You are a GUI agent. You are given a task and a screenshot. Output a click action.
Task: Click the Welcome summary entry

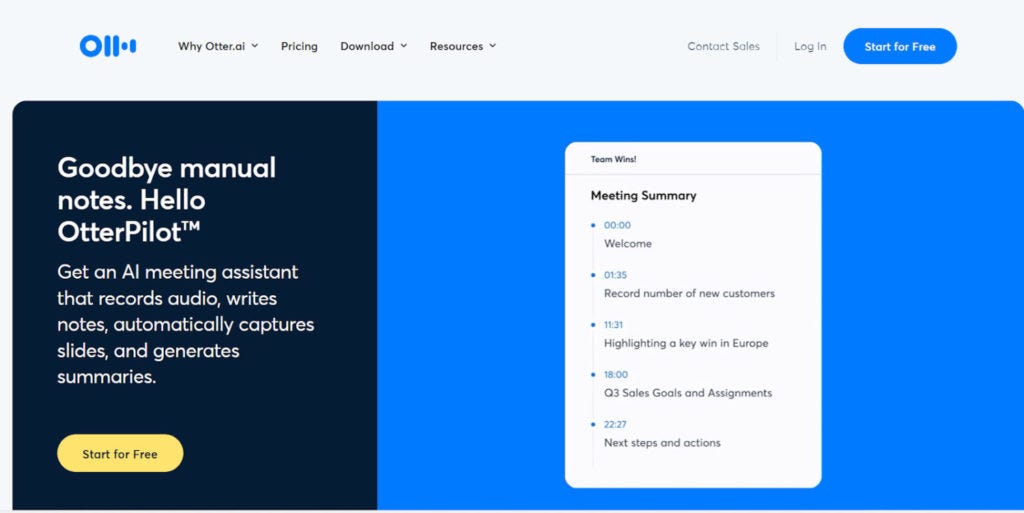[x=628, y=243]
